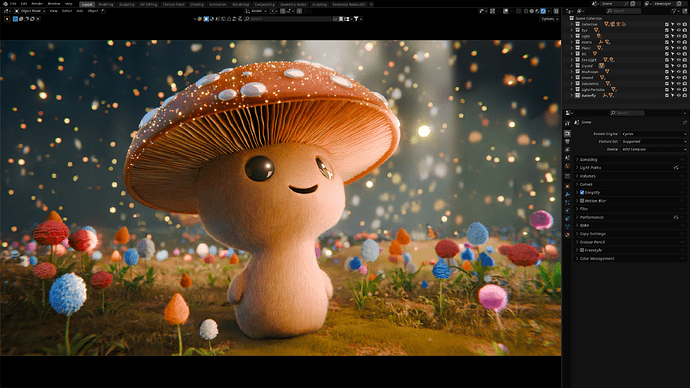Open the Particles properties tab icon
This screenshot has height=388, width=690.
(567, 202)
